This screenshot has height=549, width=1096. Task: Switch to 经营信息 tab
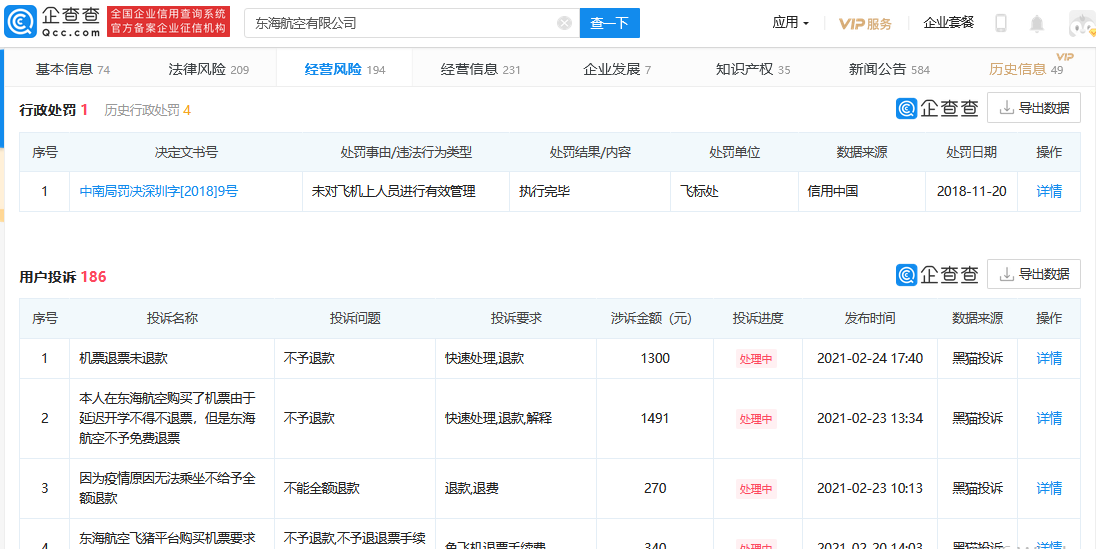(480, 69)
